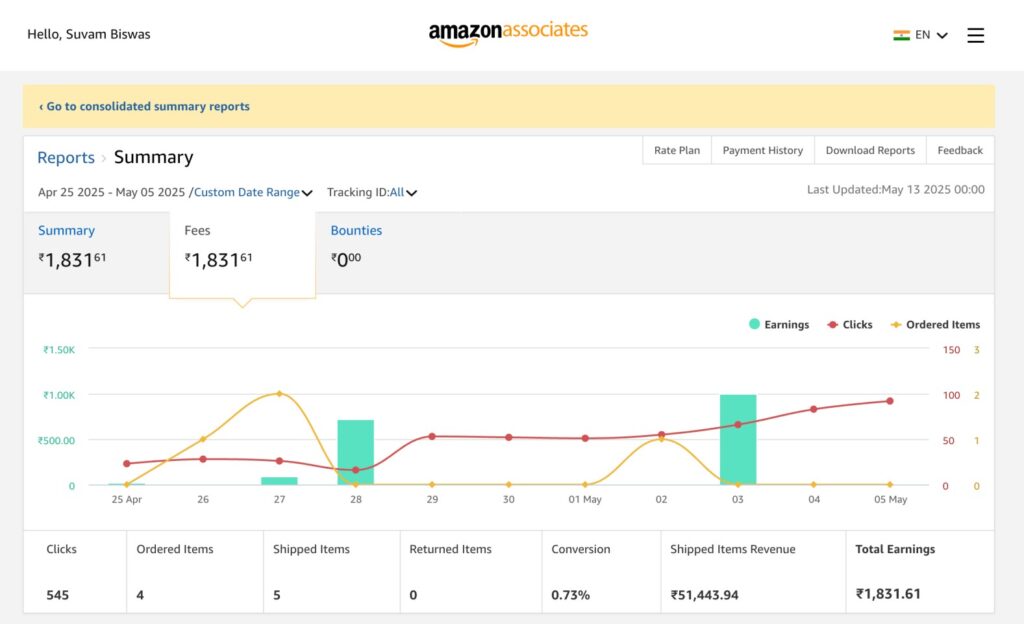
Task: Click the Ordered Items point on 02
Action: (x=661, y=439)
